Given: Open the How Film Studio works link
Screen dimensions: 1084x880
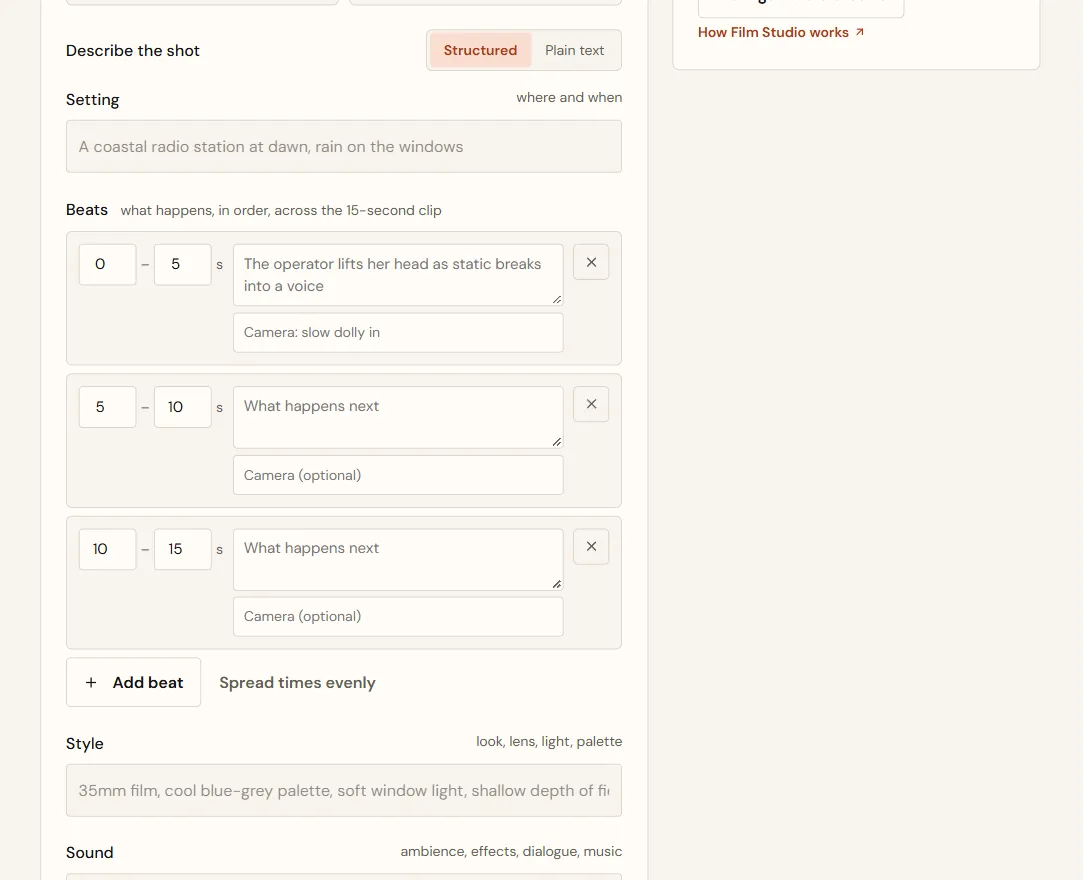Looking at the screenshot, I should (781, 32).
